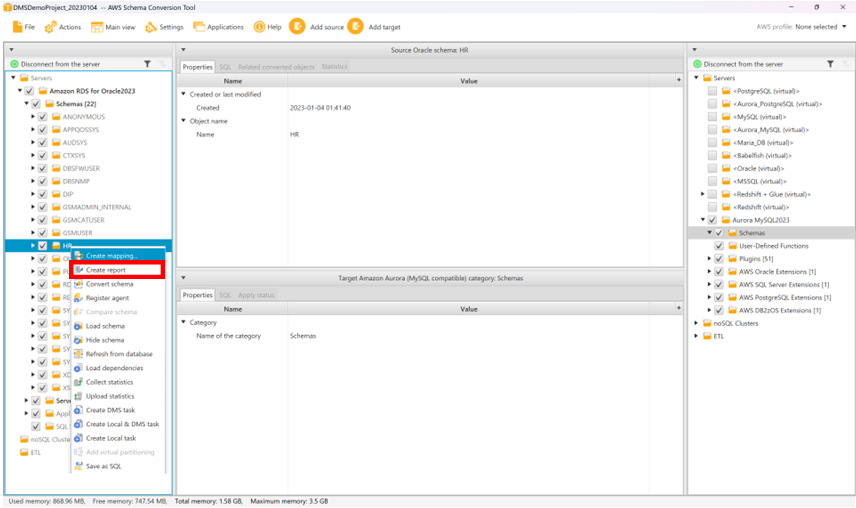Open Related converted objects tab
The width and height of the screenshot is (856, 508).
pos(276,67)
